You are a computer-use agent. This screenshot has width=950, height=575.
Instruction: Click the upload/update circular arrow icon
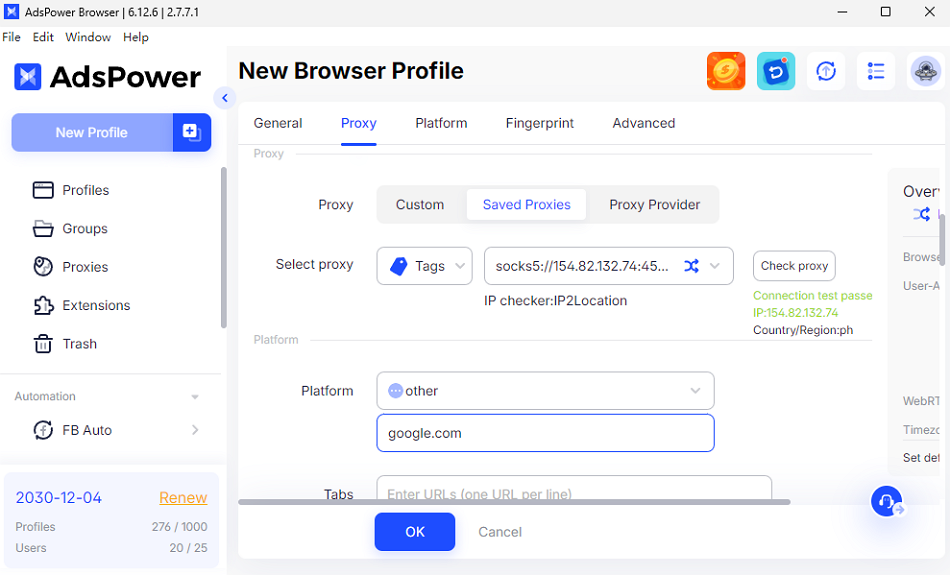(x=826, y=71)
